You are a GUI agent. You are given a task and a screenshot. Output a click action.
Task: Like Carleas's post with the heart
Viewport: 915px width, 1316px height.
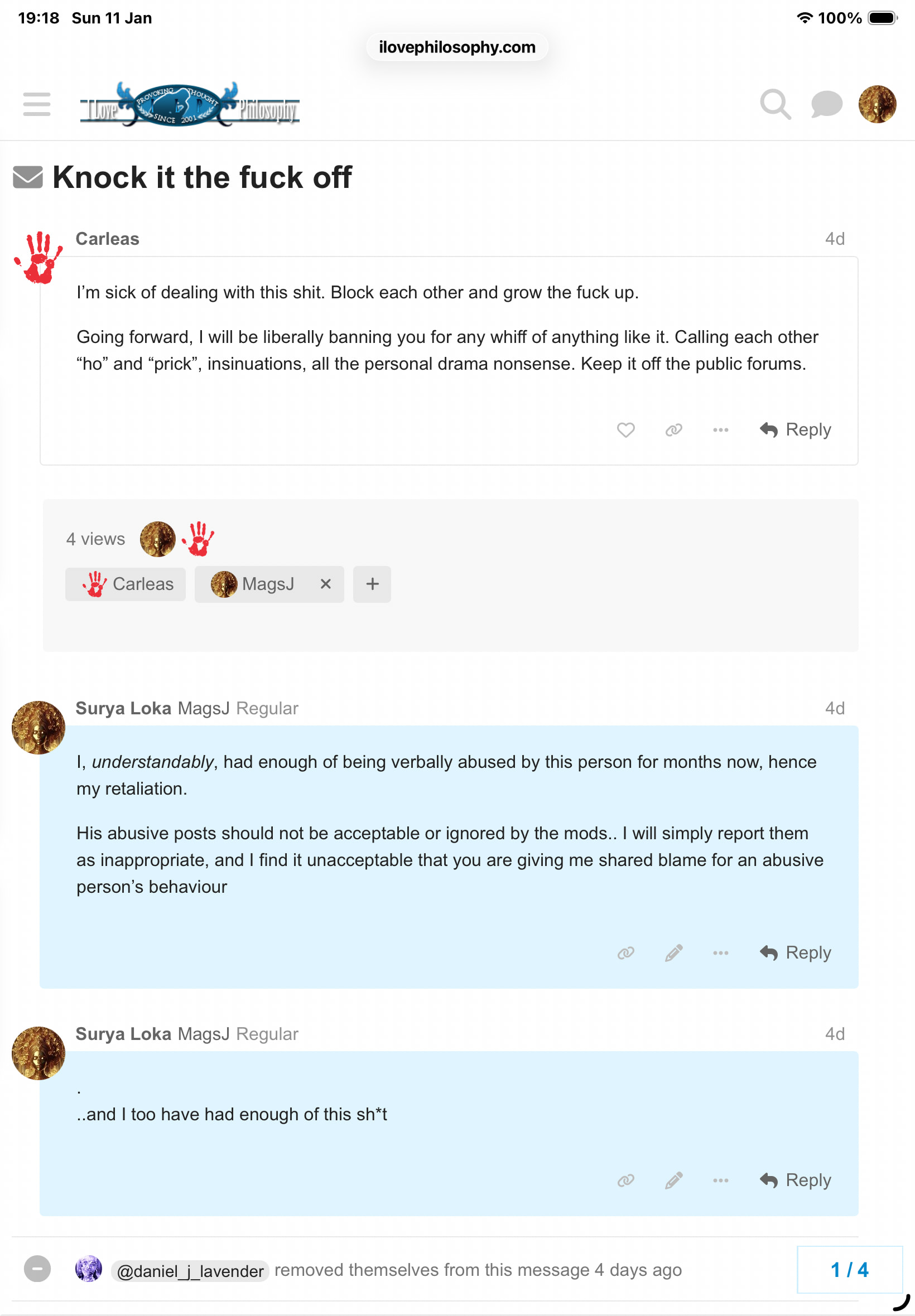[x=625, y=430]
